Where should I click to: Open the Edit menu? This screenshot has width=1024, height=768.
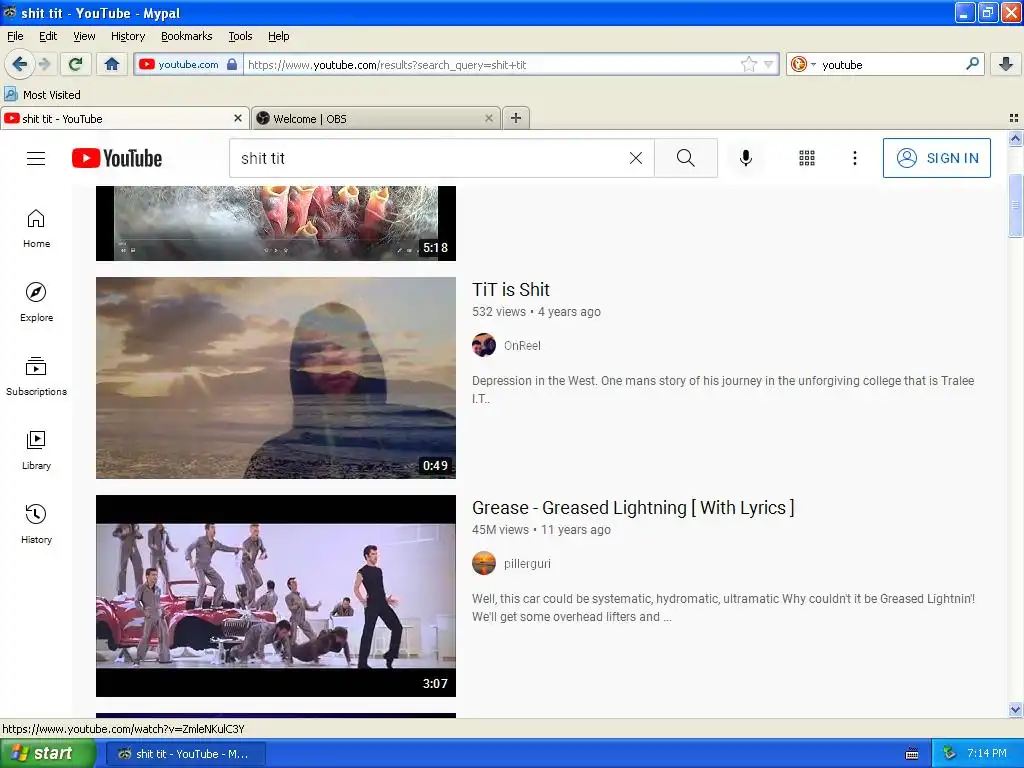[48, 36]
